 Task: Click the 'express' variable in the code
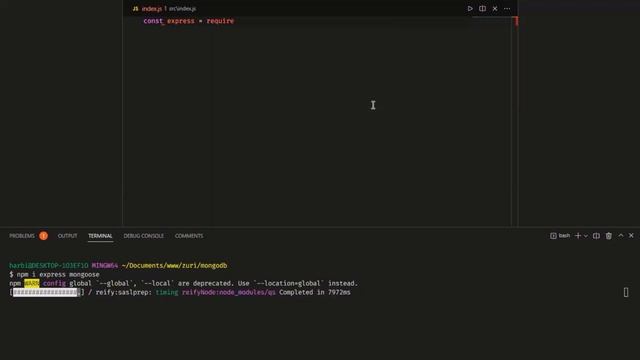pyautogui.click(x=181, y=21)
